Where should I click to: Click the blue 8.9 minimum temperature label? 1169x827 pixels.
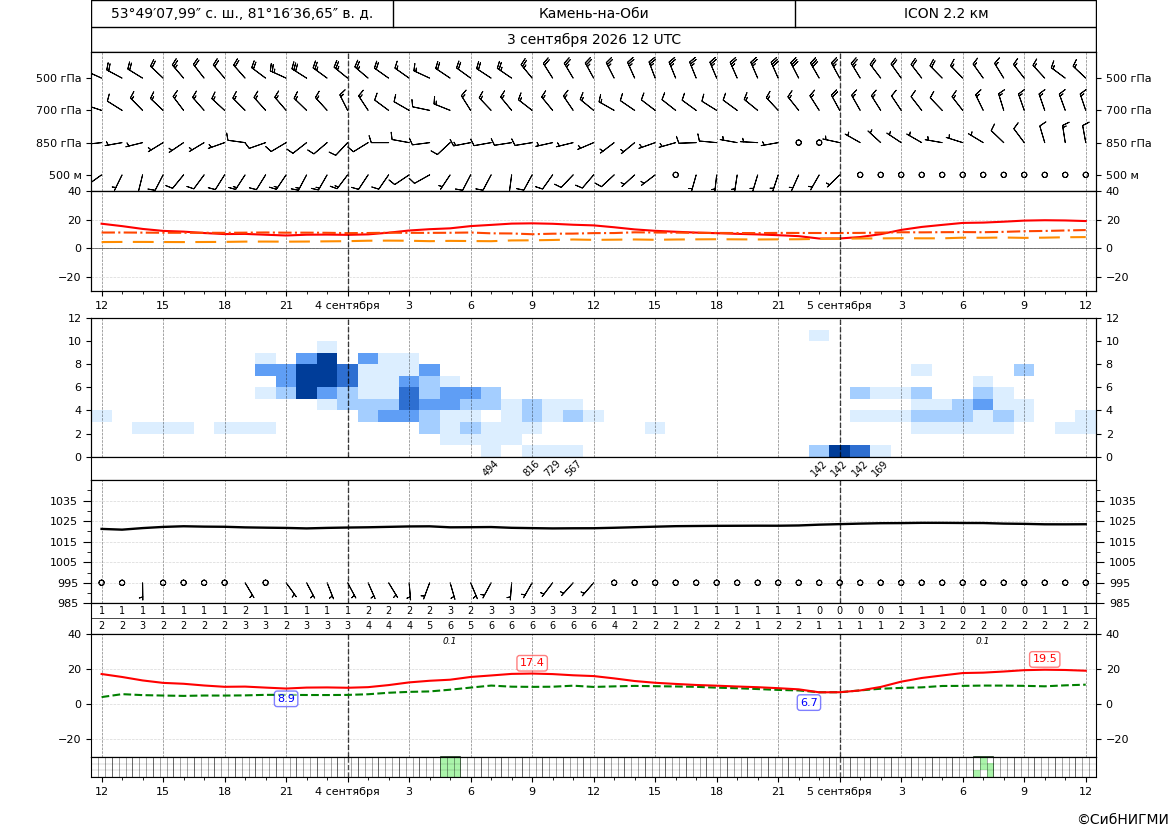[286, 699]
